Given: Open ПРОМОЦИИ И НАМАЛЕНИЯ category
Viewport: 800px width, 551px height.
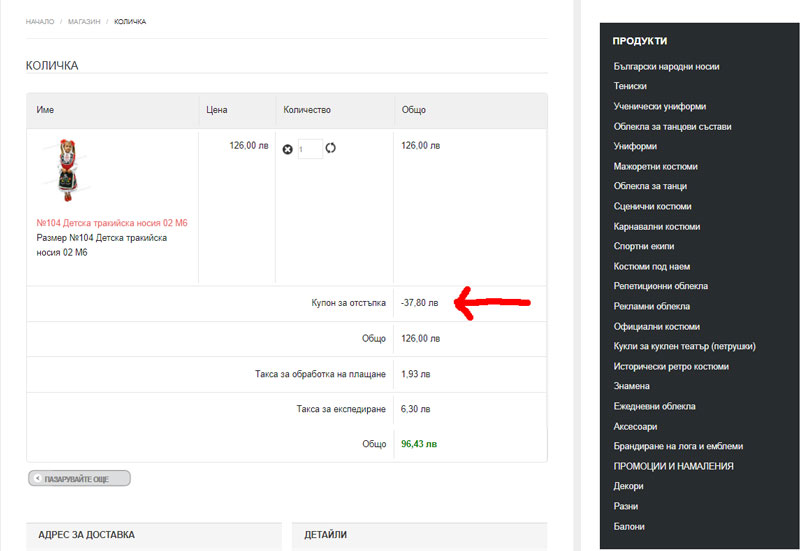Looking at the screenshot, I should point(673,466).
